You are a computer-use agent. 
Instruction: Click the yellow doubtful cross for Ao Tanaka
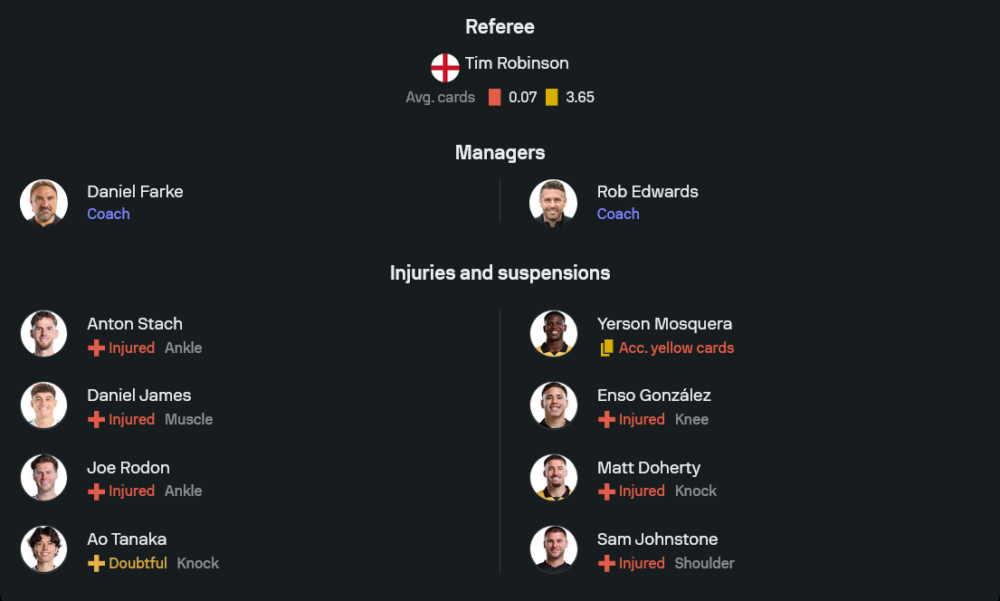click(x=96, y=563)
